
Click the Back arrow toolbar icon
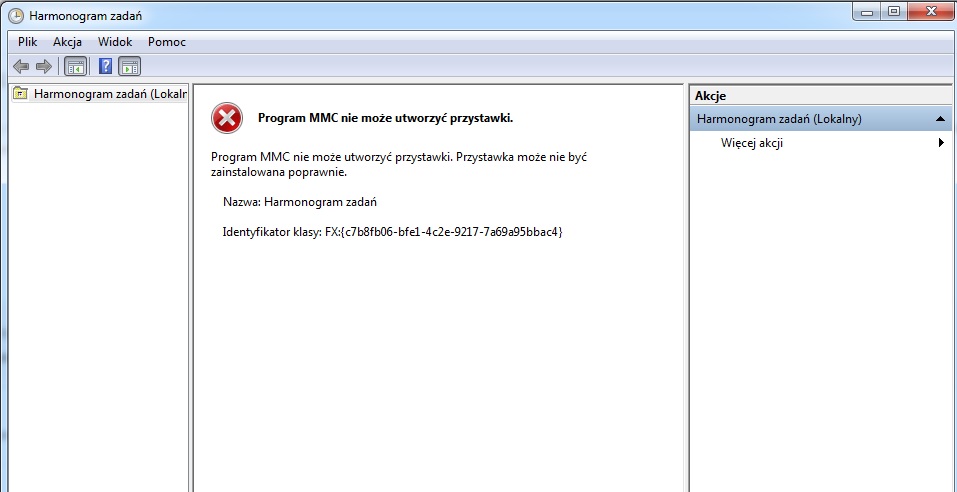(x=21, y=66)
